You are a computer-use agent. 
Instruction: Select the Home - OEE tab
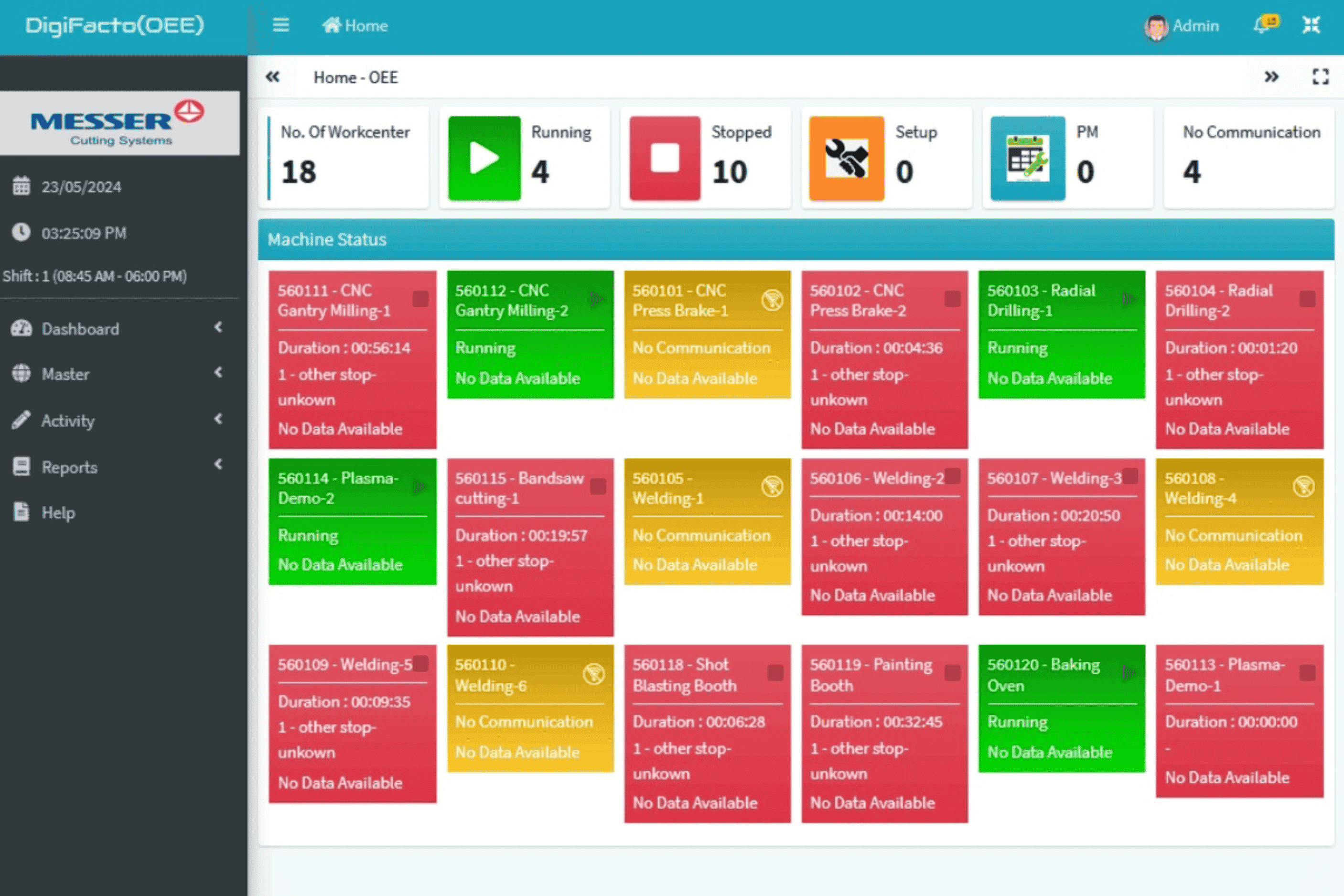point(355,77)
